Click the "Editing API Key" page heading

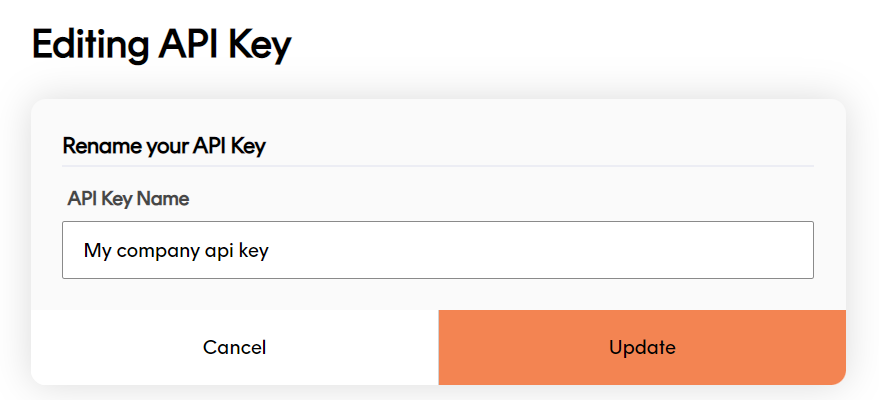coord(161,46)
